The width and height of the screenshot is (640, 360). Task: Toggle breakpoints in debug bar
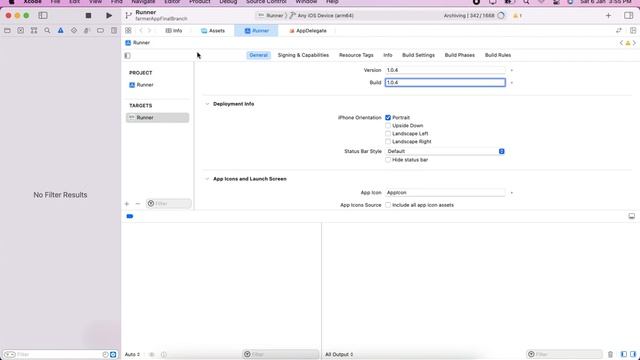[x=130, y=216]
